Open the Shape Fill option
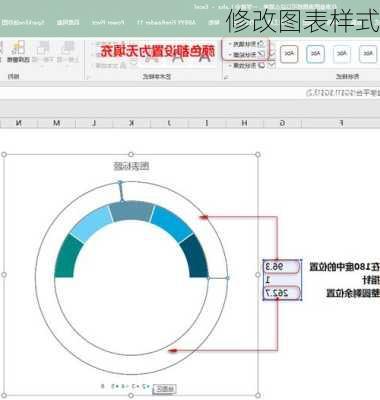The image size is (380, 400). point(246,44)
